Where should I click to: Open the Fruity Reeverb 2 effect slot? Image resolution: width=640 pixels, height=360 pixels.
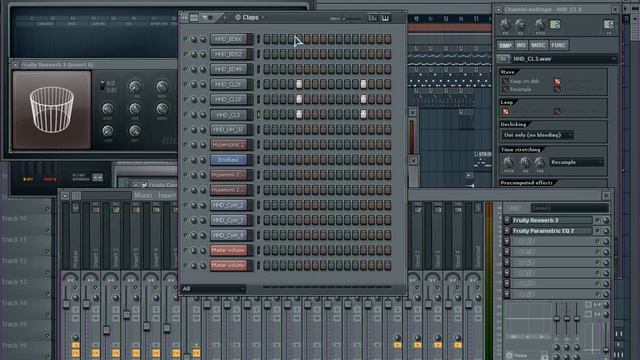(x=551, y=220)
